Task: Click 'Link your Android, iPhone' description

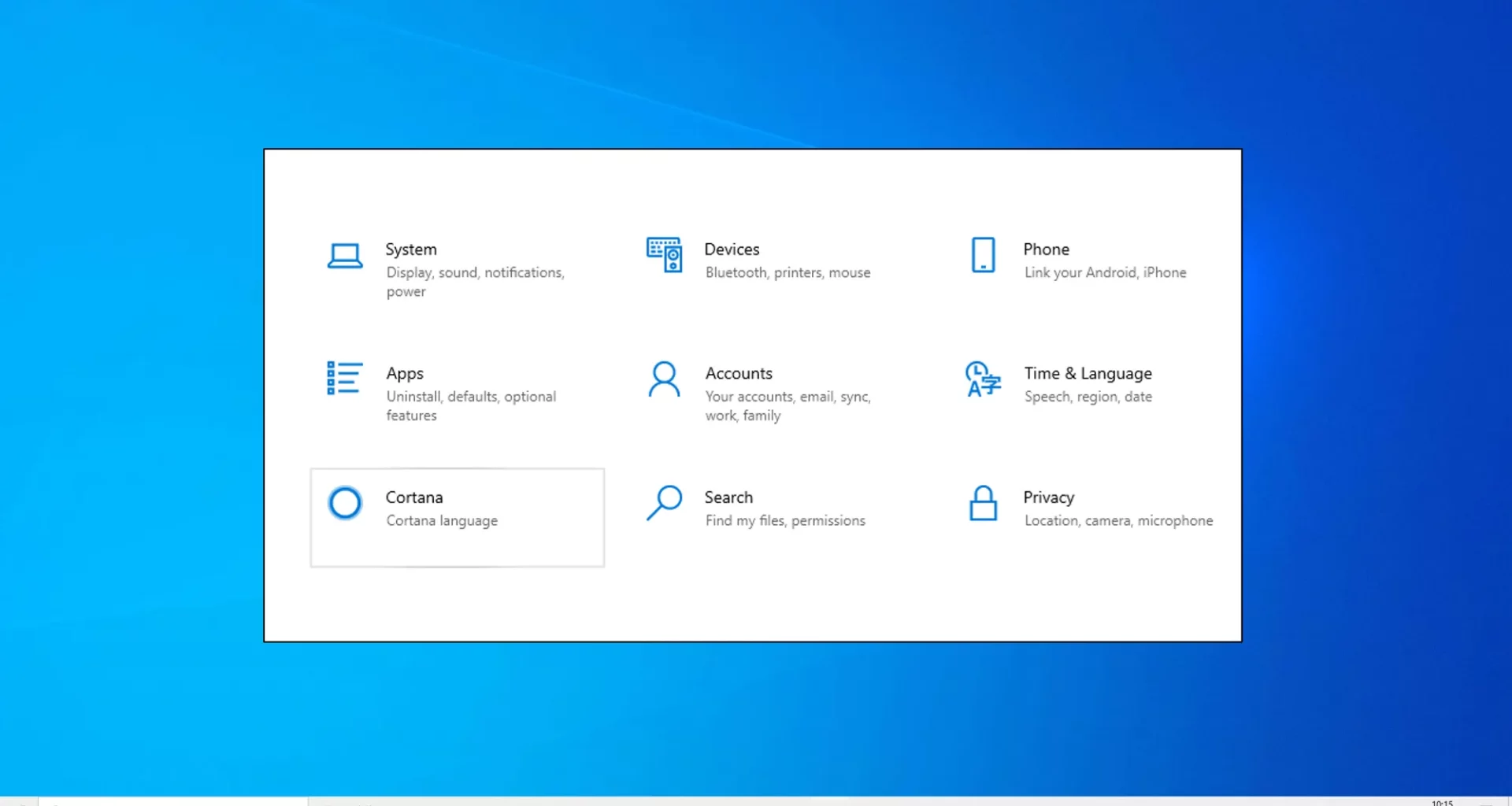Action: coord(1105,272)
